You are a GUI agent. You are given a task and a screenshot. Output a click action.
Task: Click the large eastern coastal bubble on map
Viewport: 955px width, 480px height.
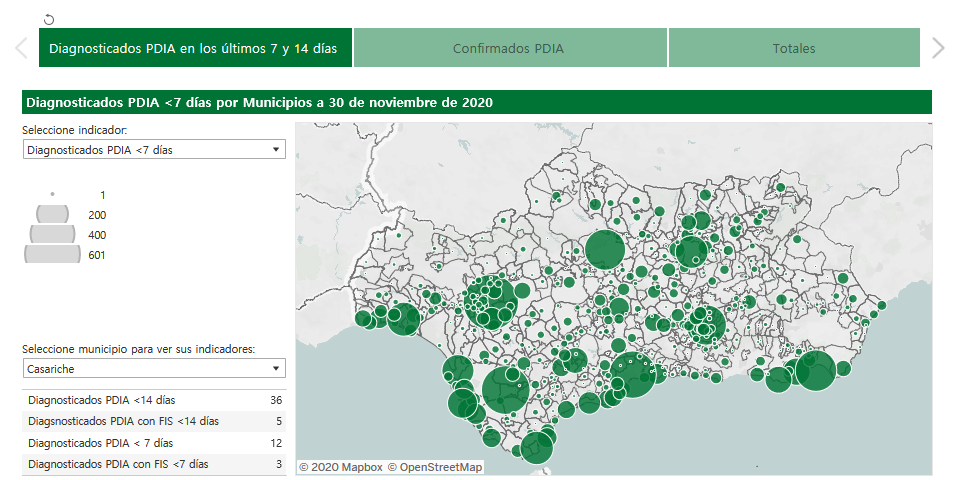[815, 371]
